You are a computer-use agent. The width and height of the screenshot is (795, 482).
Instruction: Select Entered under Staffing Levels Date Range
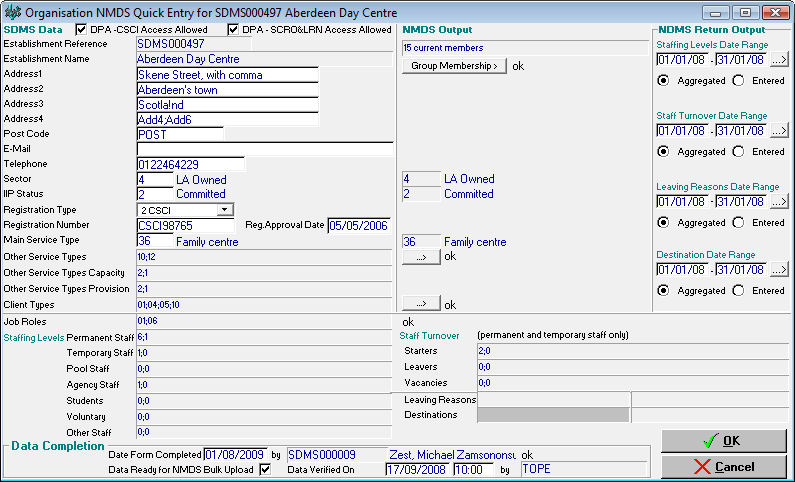[739, 81]
